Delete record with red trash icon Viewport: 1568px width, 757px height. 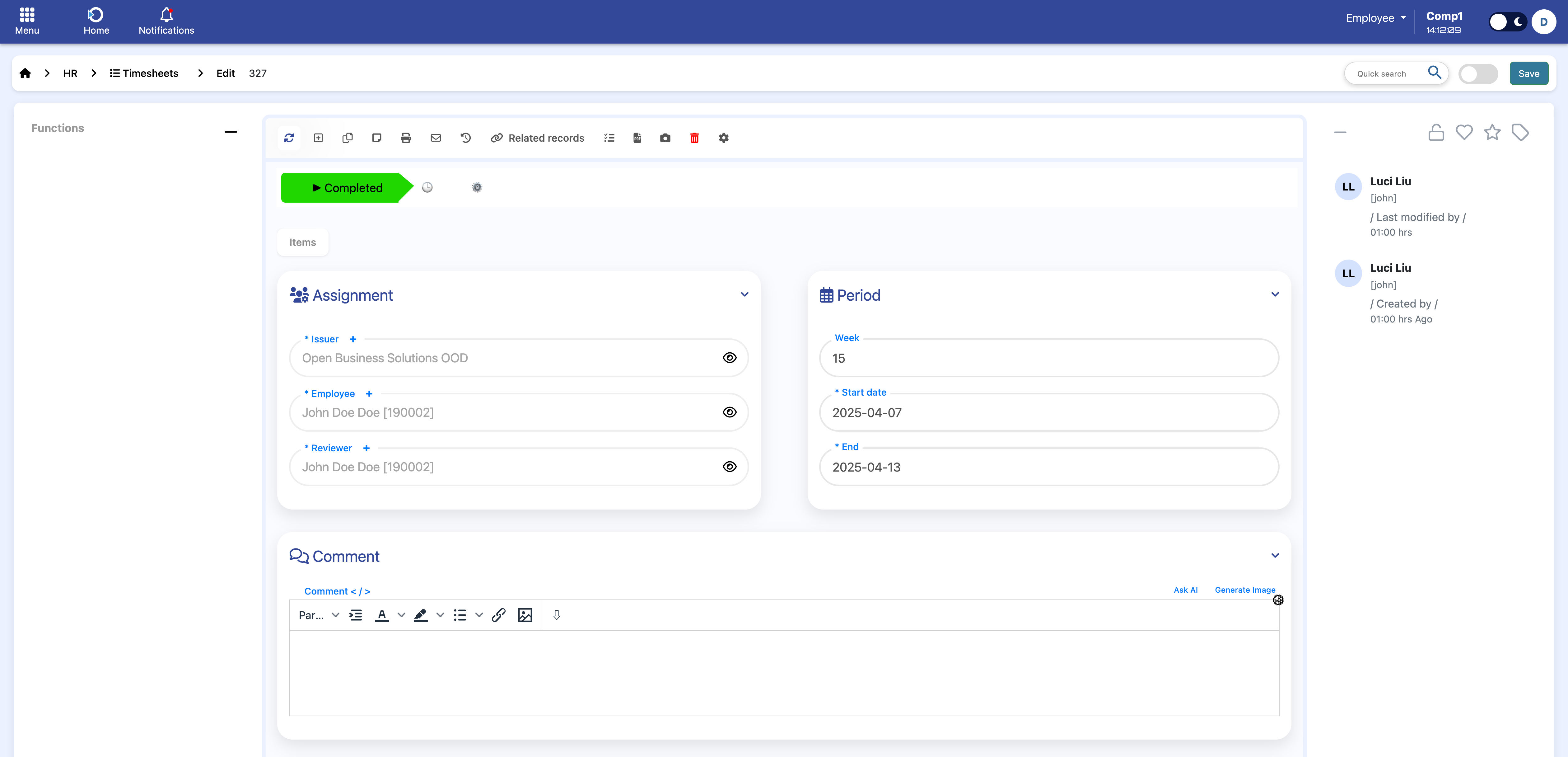694,138
